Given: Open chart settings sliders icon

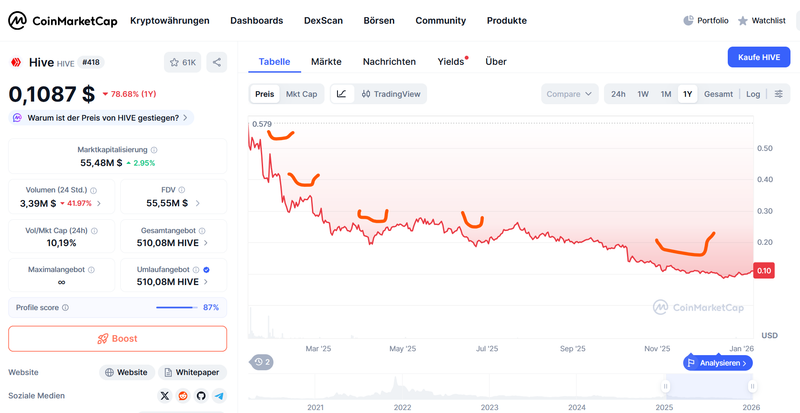Looking at the screenshot, I should coord(779,94).
